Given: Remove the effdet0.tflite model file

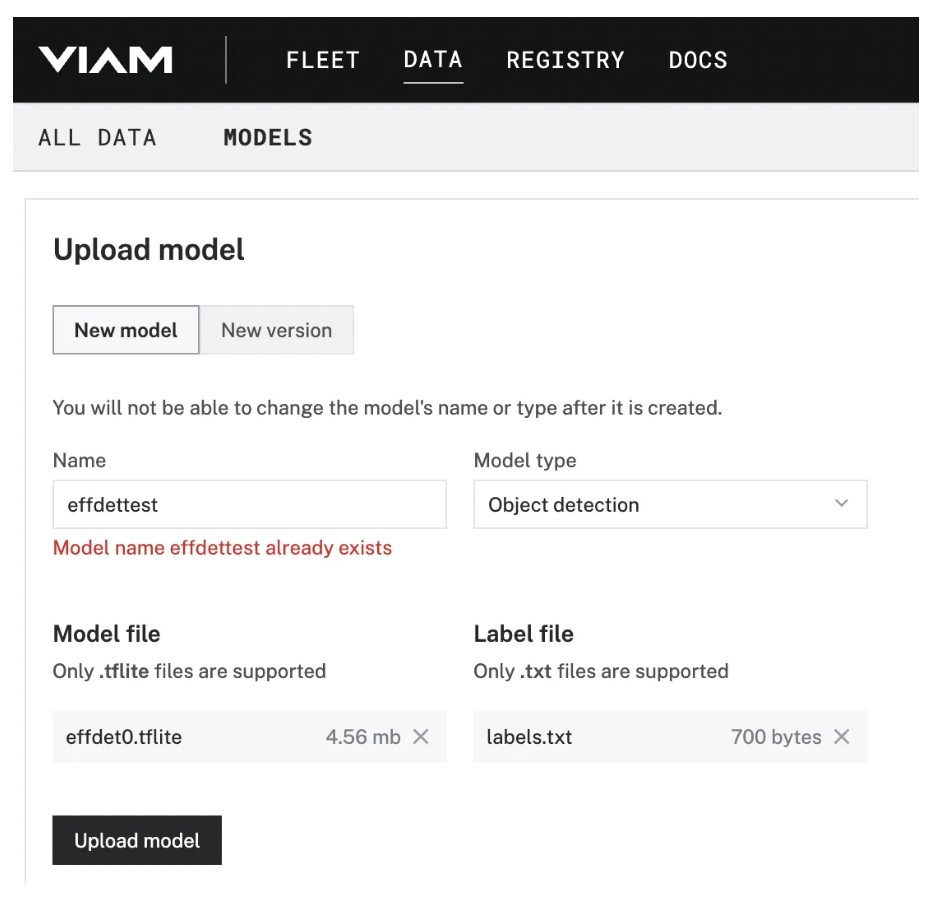Looking at the screenshot, I should (421, 737).
